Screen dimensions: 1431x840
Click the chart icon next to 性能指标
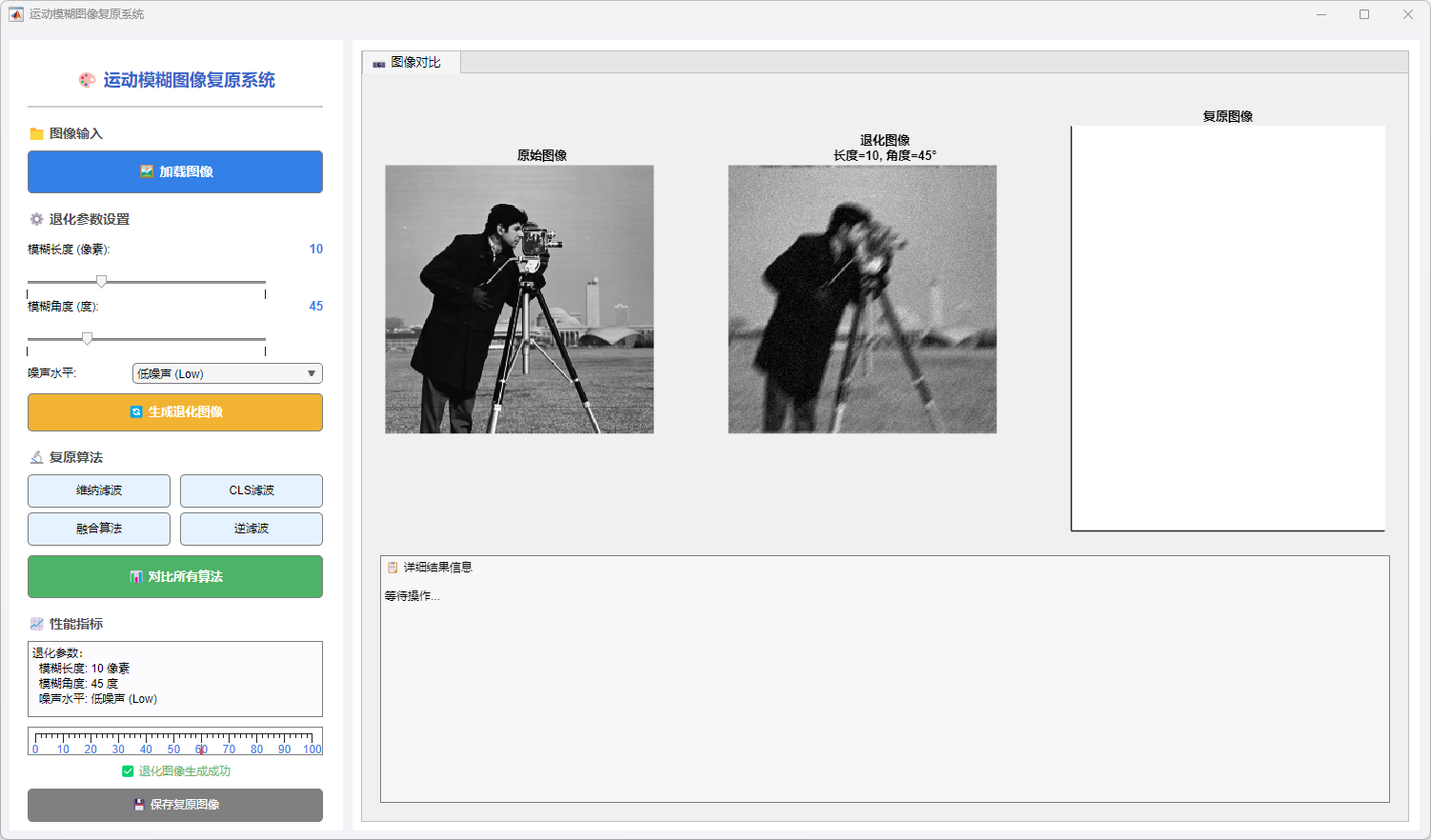(36, 625)
